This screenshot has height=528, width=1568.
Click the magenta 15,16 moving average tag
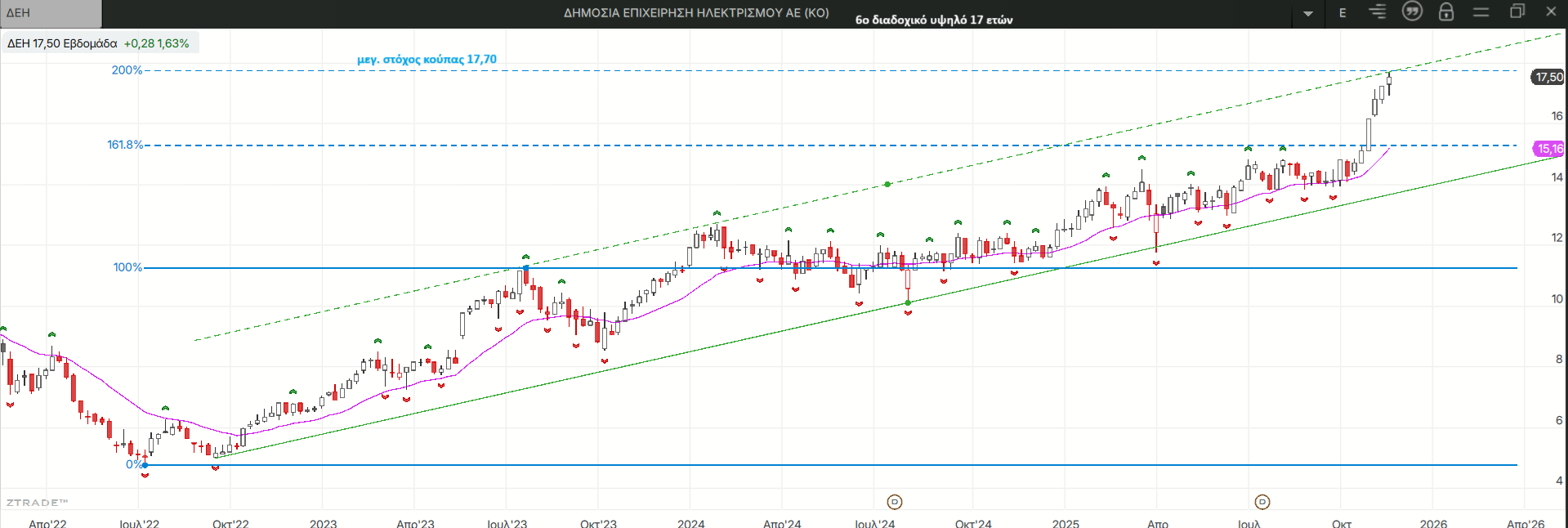tap(1549, 149)
